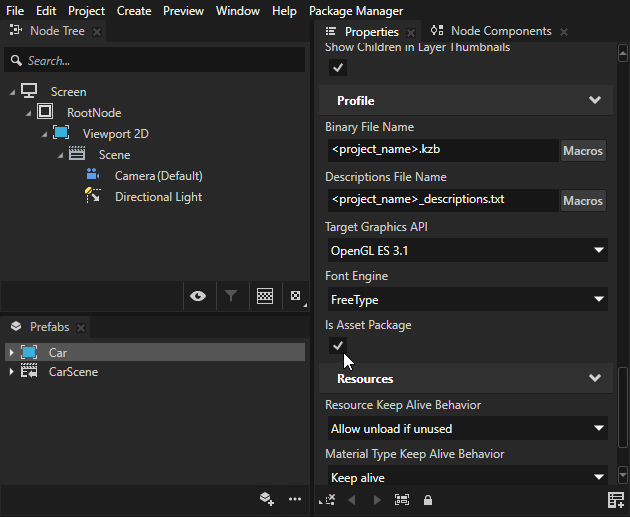The image size is (630, 517).
Task: Click the Properties scrollbar up arrow
Action: point(623,53)
